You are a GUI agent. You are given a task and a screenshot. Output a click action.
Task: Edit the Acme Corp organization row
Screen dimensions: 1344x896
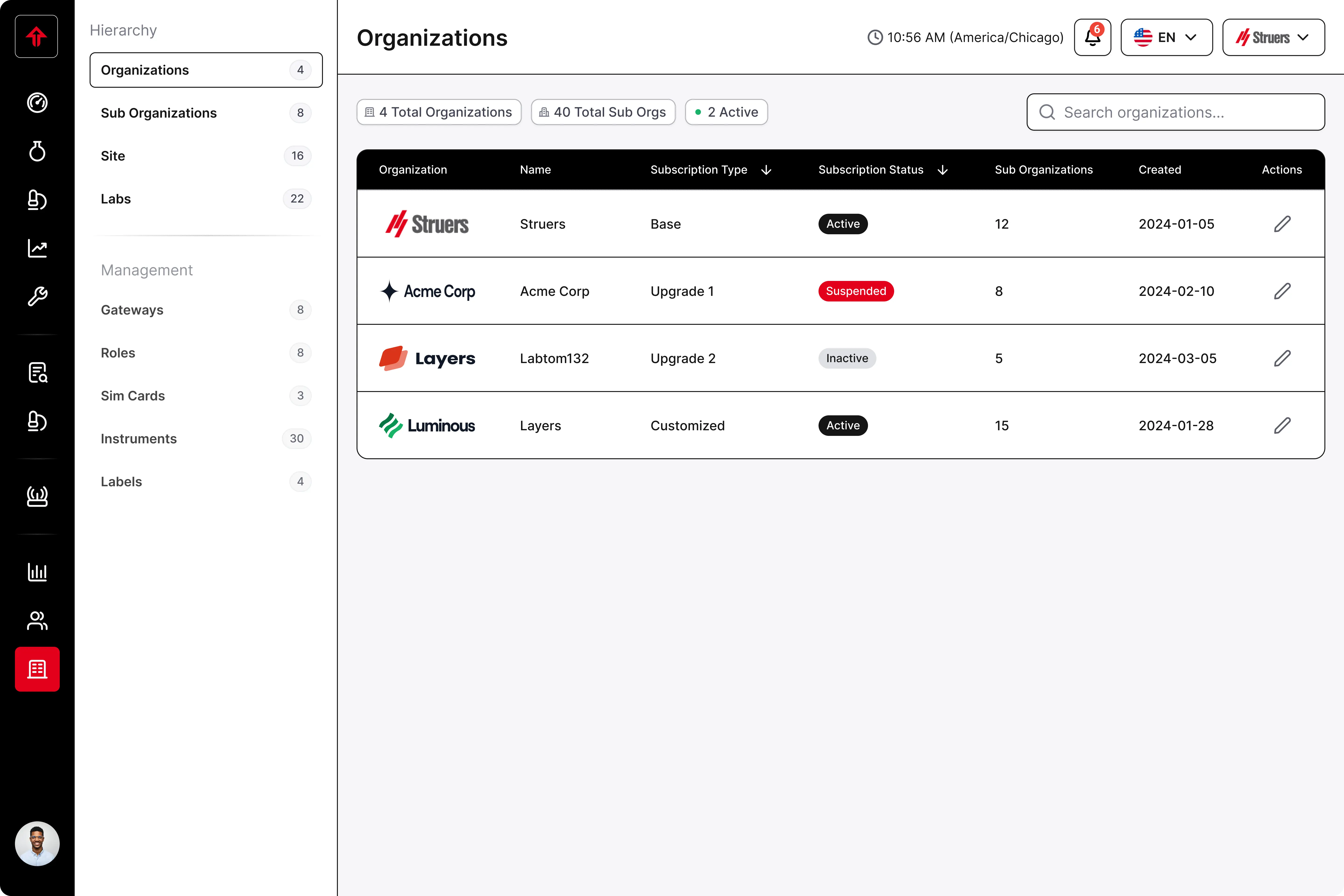(x=1282, y=291)
